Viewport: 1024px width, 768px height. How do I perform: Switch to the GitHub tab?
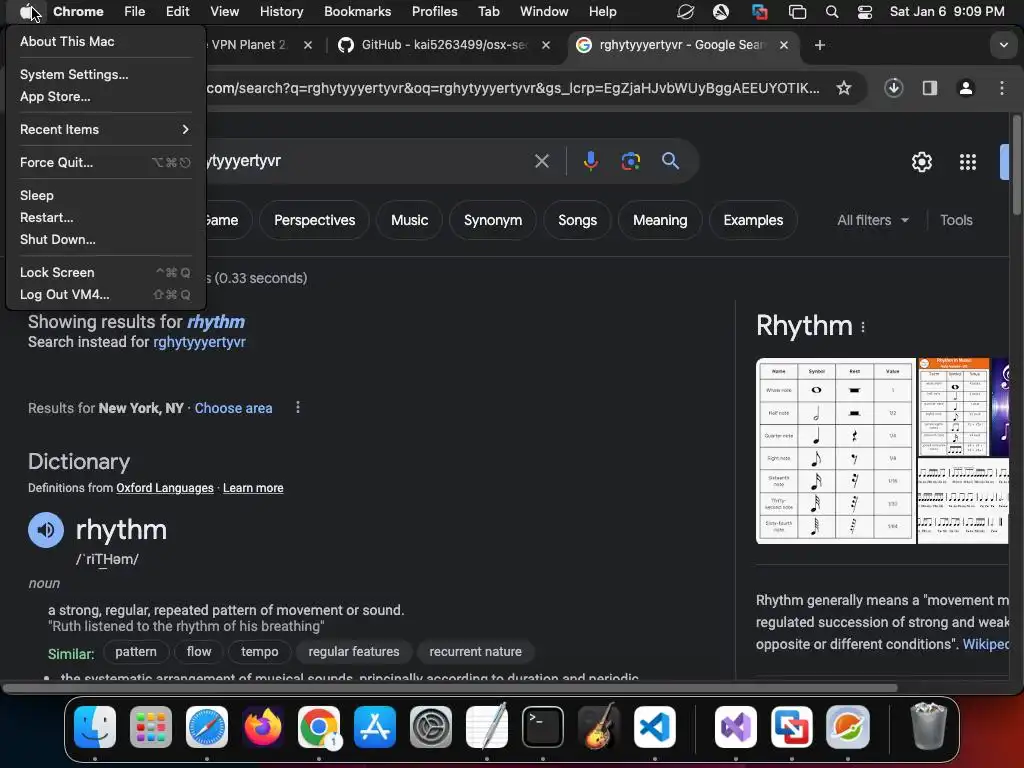[444, 44]
